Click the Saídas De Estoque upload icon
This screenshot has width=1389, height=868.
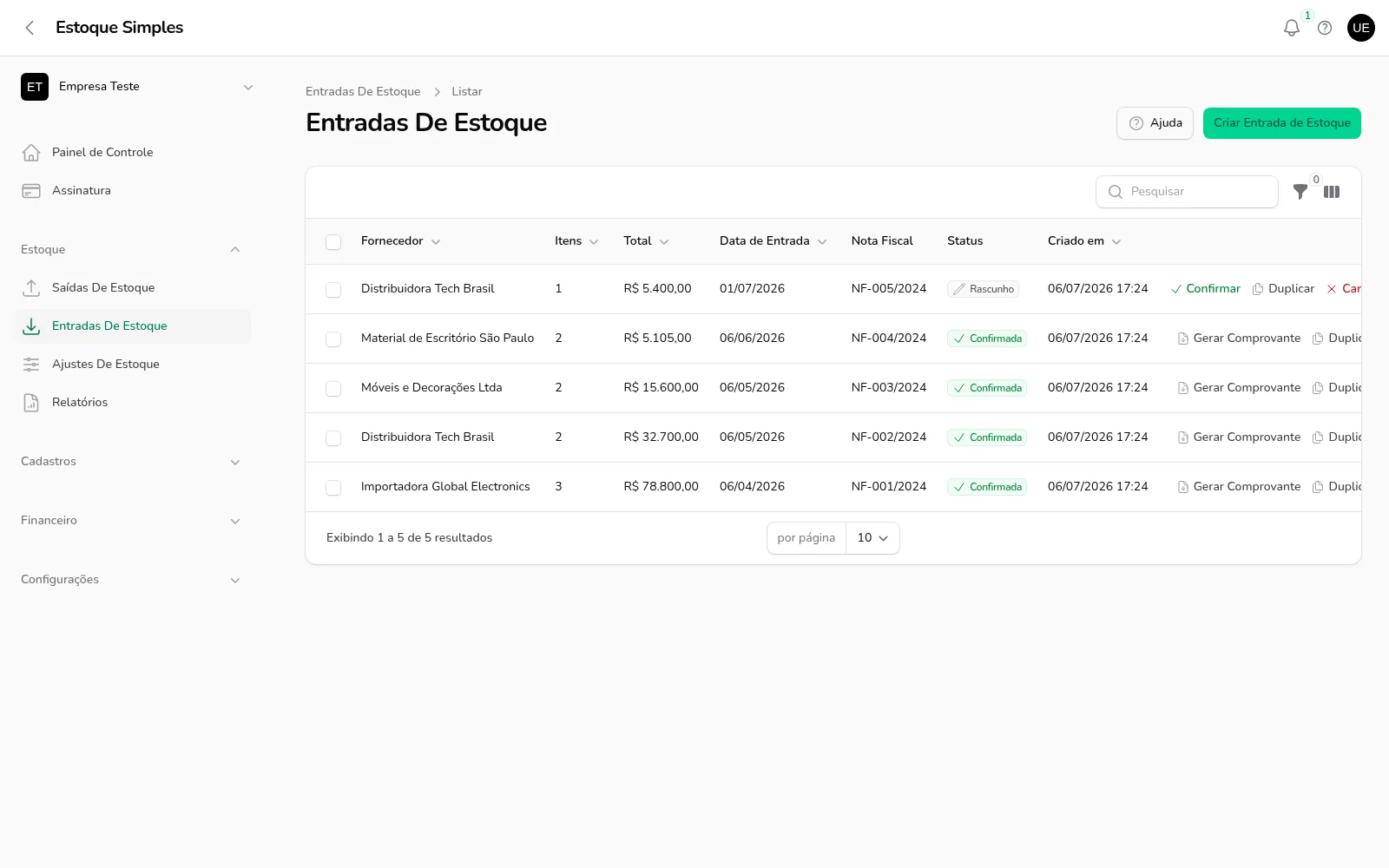point(31,288)
